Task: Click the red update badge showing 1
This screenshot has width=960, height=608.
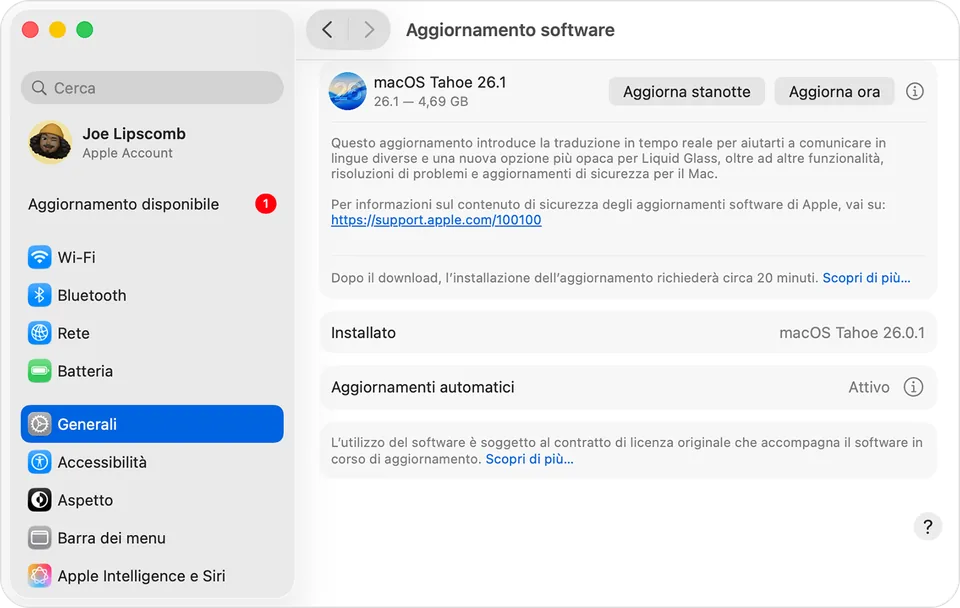Action: coord(266,204)
